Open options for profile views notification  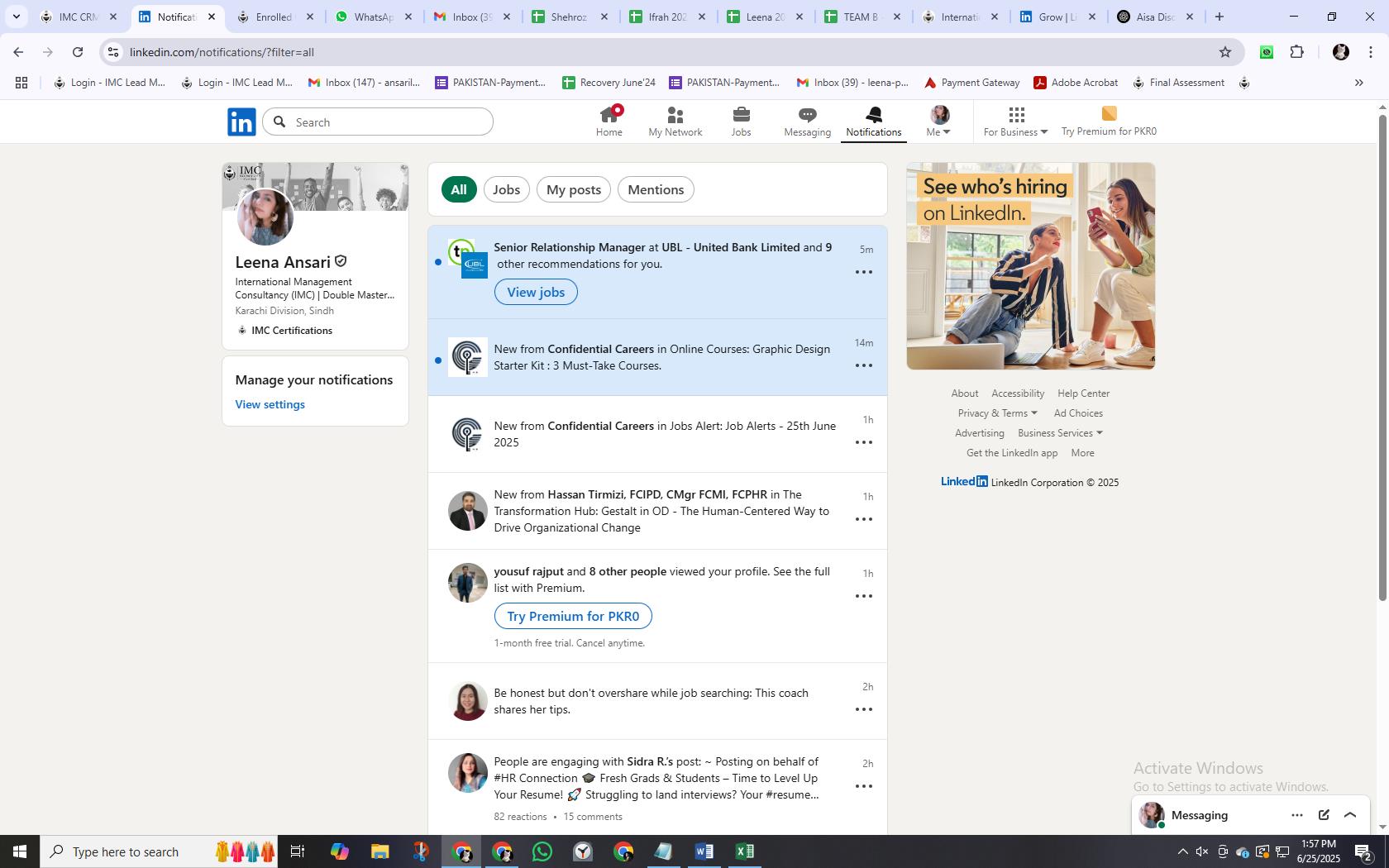point(864,596)
